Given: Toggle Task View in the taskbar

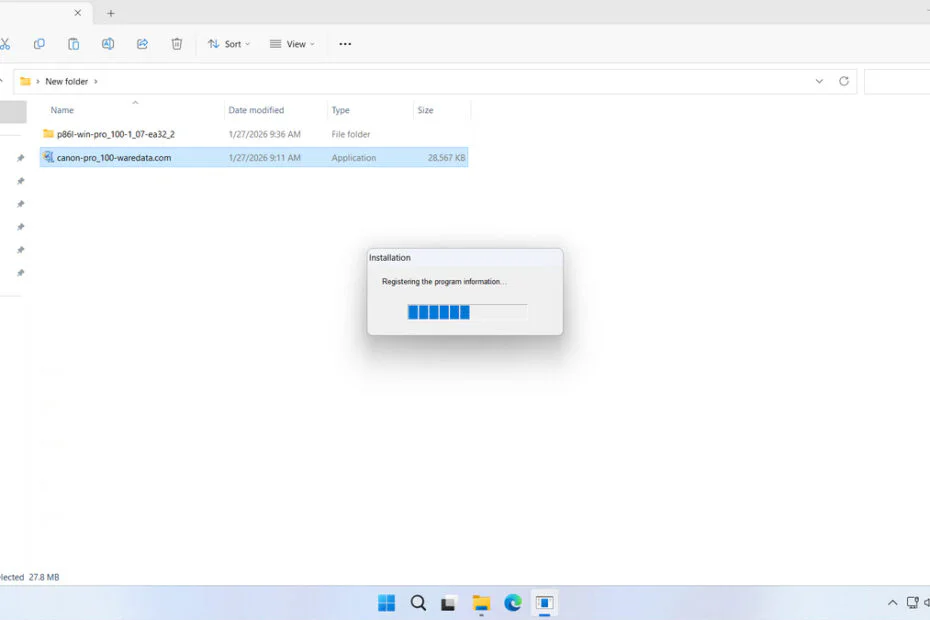Looking at the screenshot, I should click(x=447, y=604).
